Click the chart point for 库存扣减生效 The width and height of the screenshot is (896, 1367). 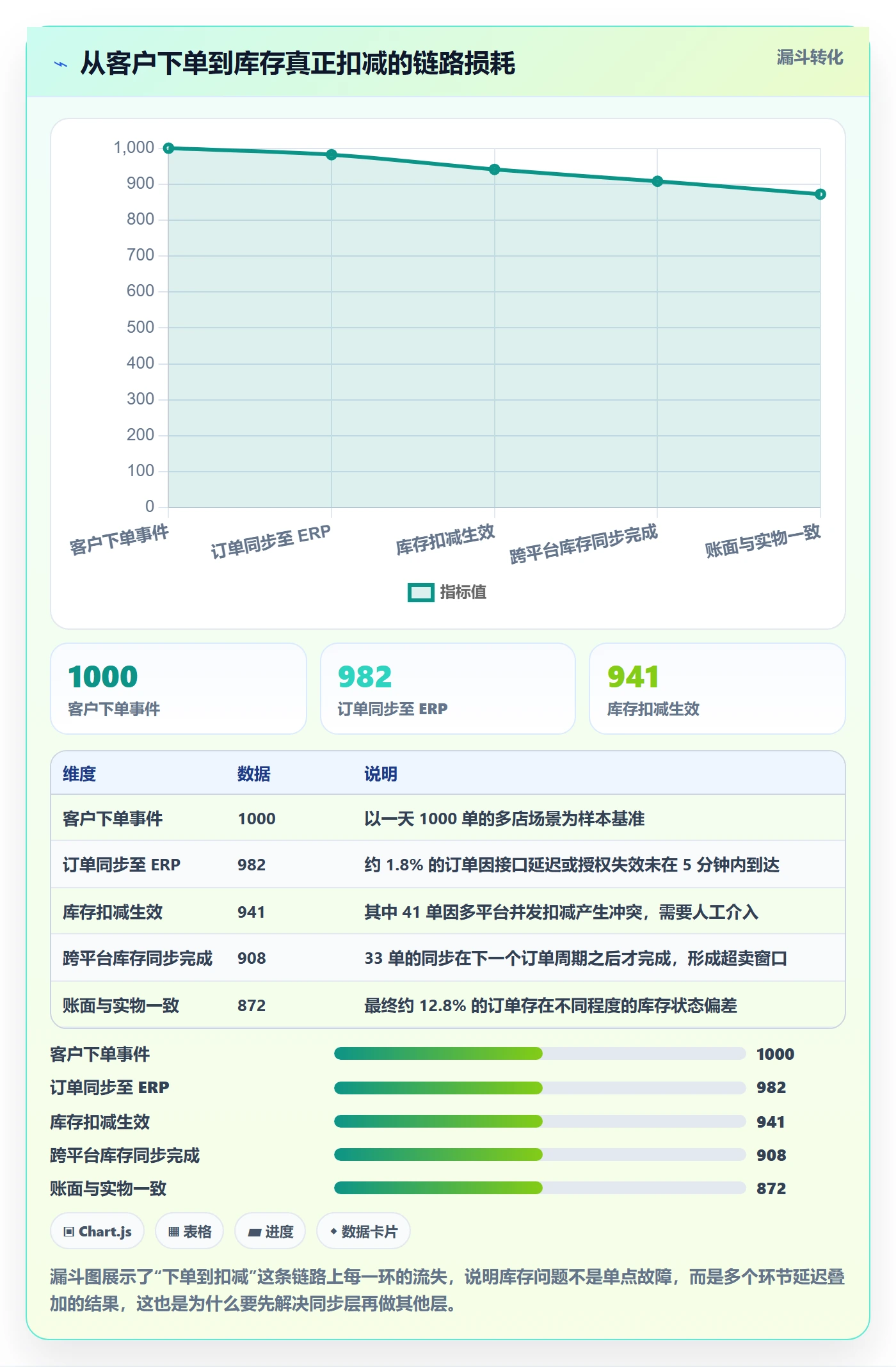coord(495,170)
